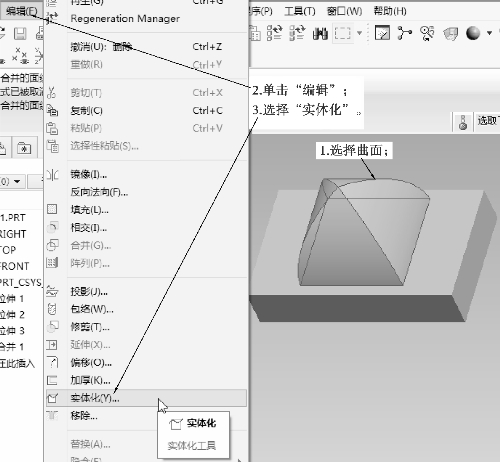The height and width of the screenshot is (462, 500).
Task: Select 重做(R) menu entry
Action: pyautogui.click(x=147, y=64)
